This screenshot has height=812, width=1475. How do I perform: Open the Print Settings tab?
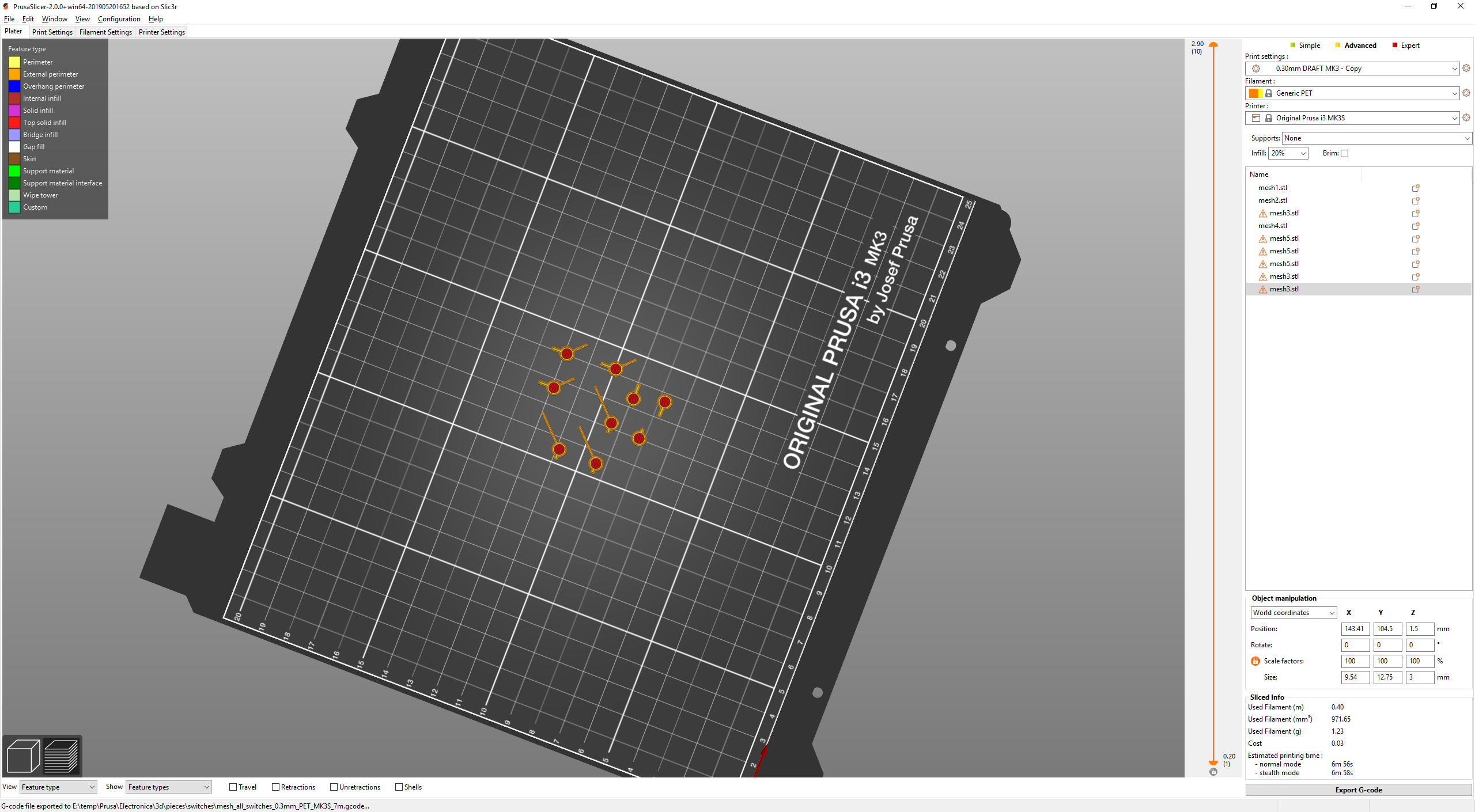(51, 32)
